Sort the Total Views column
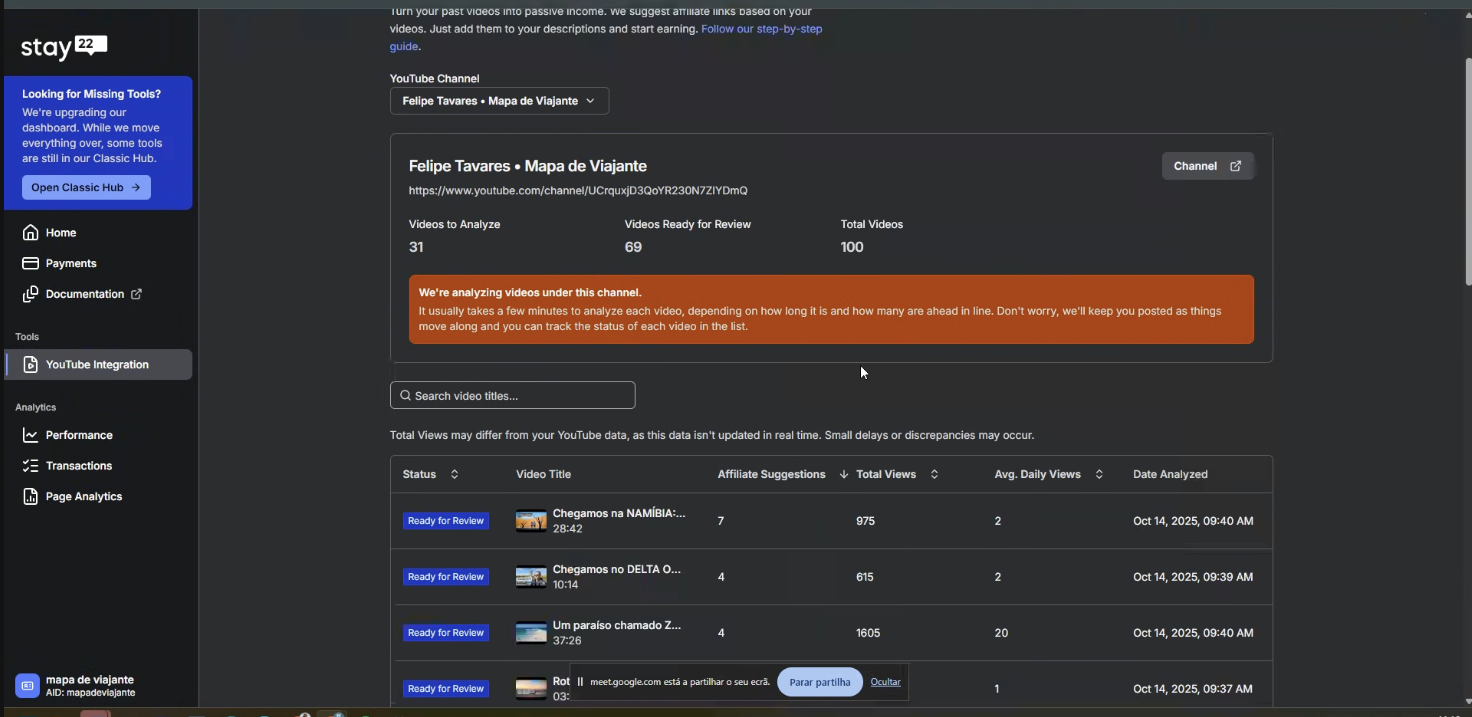Screen dimensions: 1472x717 pyautogui.click(x=934, y=474)
